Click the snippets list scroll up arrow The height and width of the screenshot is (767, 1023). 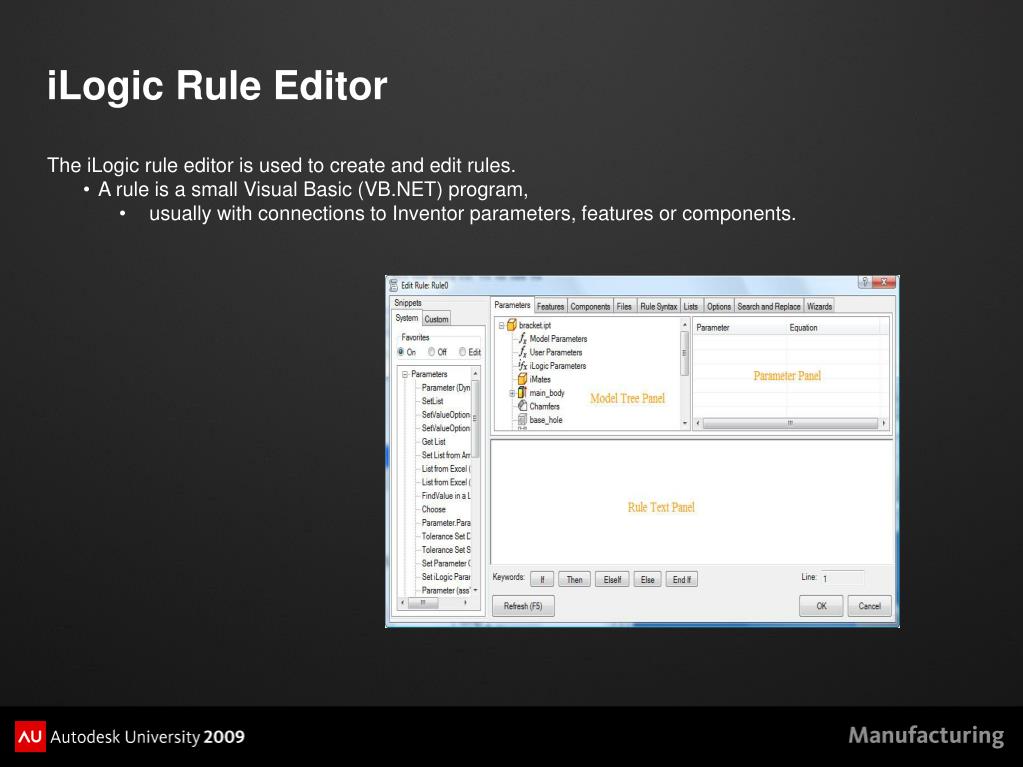pos(475,374)
